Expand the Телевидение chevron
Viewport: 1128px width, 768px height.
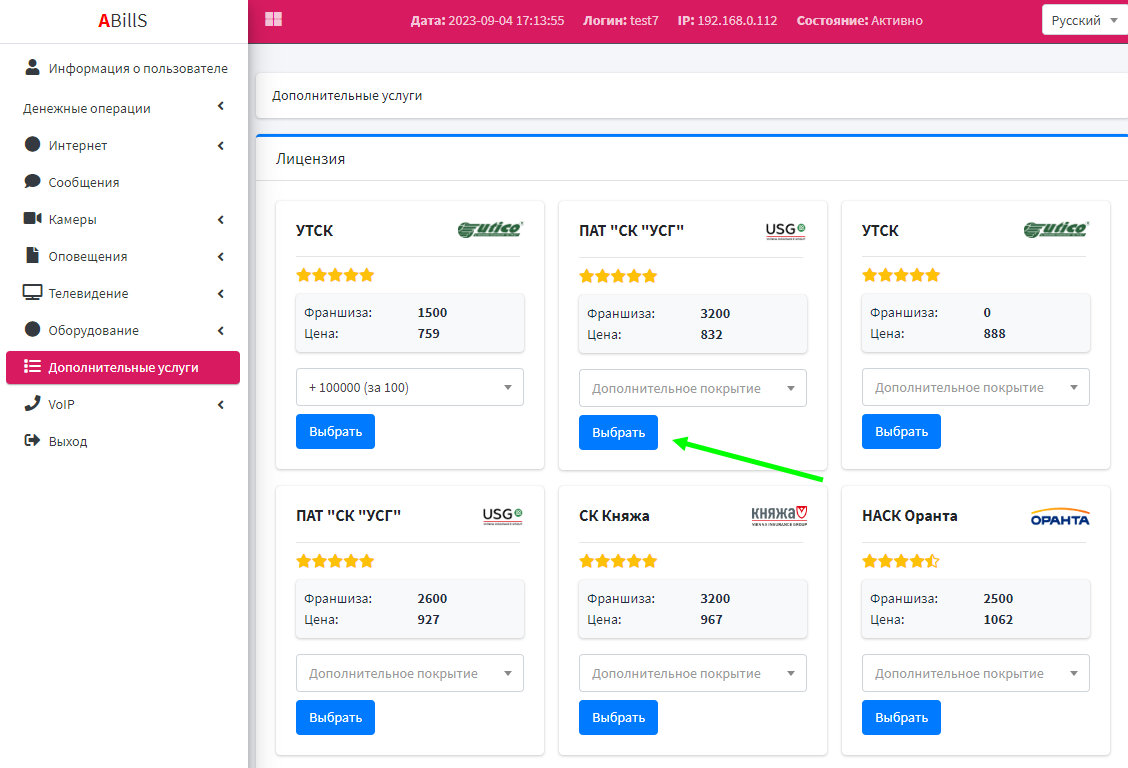(x=221, y=293)
